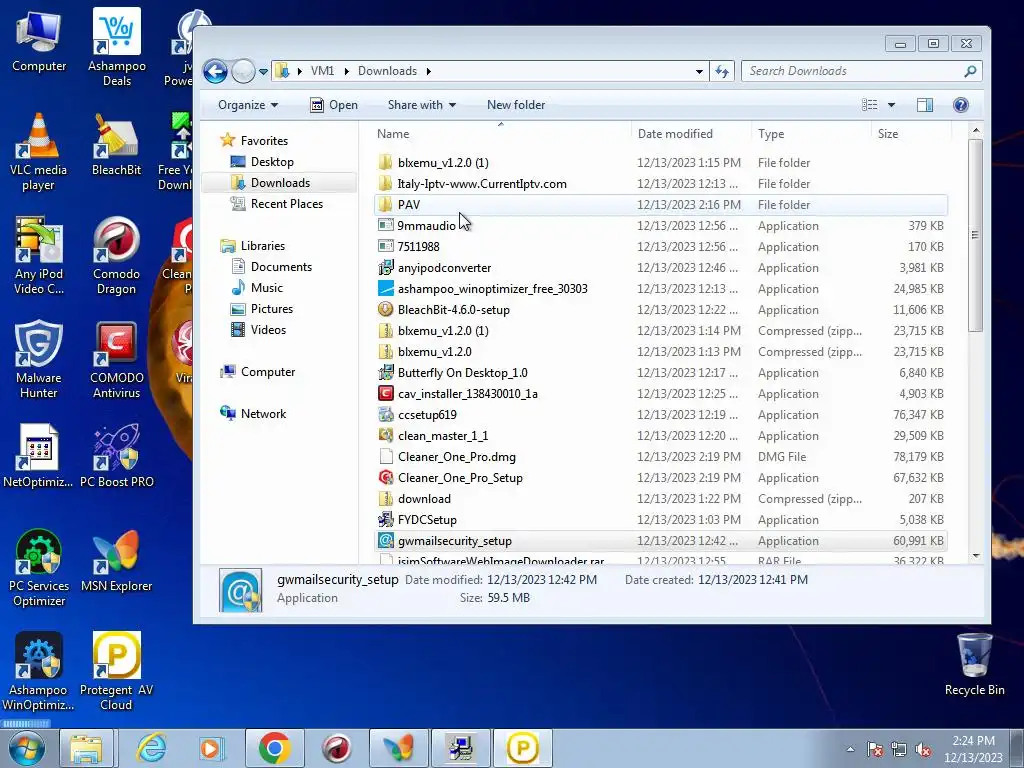
Task: Open NetOptimizer desktop shortcut
Action: click(x=39, y=456)
